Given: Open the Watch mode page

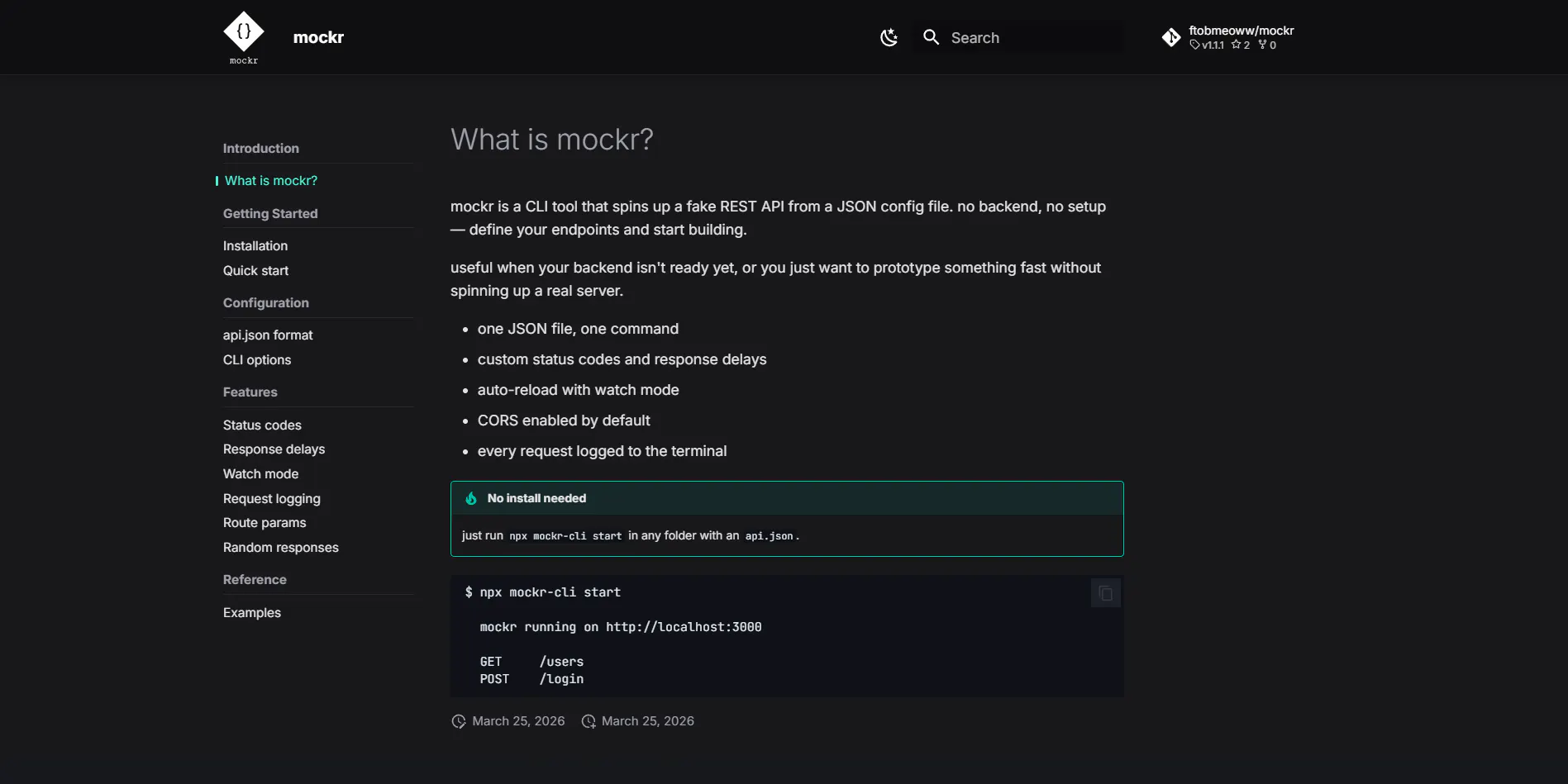Looking at the screenshot, I should pos(260,473).
